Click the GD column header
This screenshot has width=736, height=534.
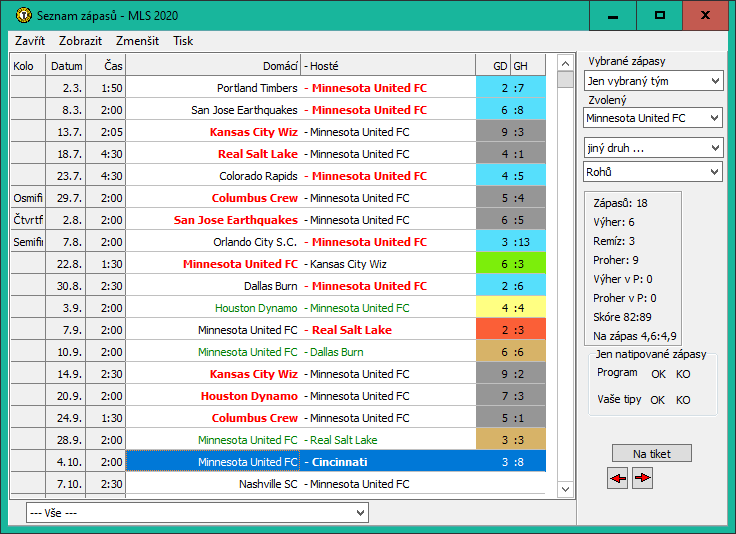(493, 66)
